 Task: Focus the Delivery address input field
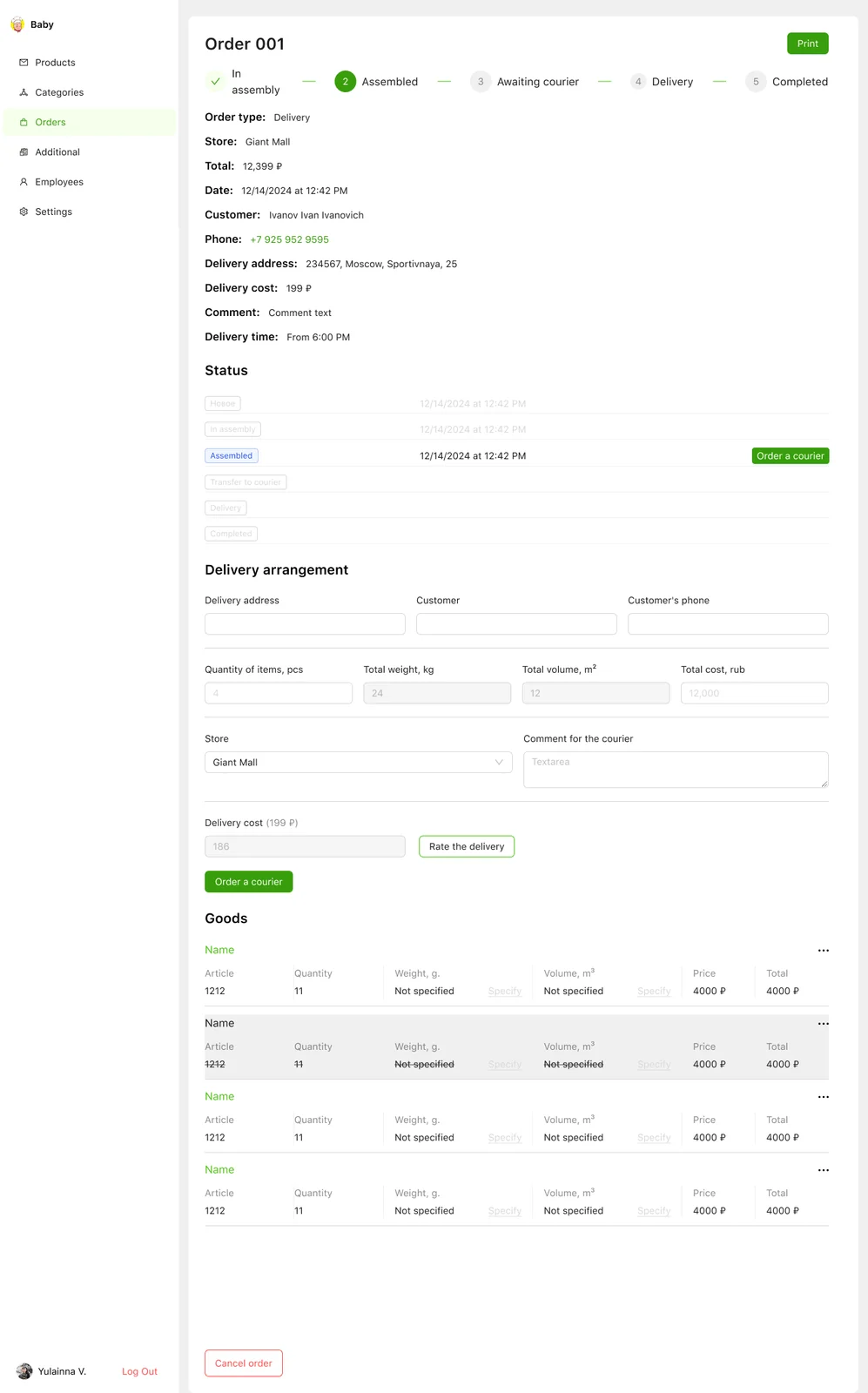pos(305,624)
